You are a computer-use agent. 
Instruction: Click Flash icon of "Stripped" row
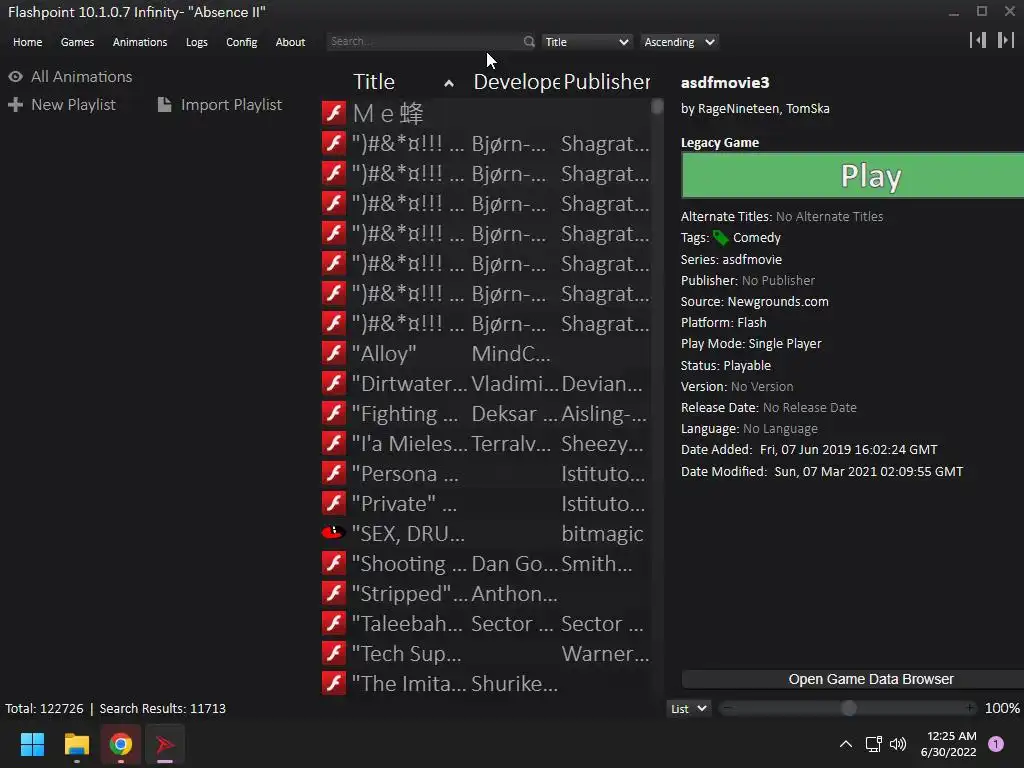pos(334,594)
